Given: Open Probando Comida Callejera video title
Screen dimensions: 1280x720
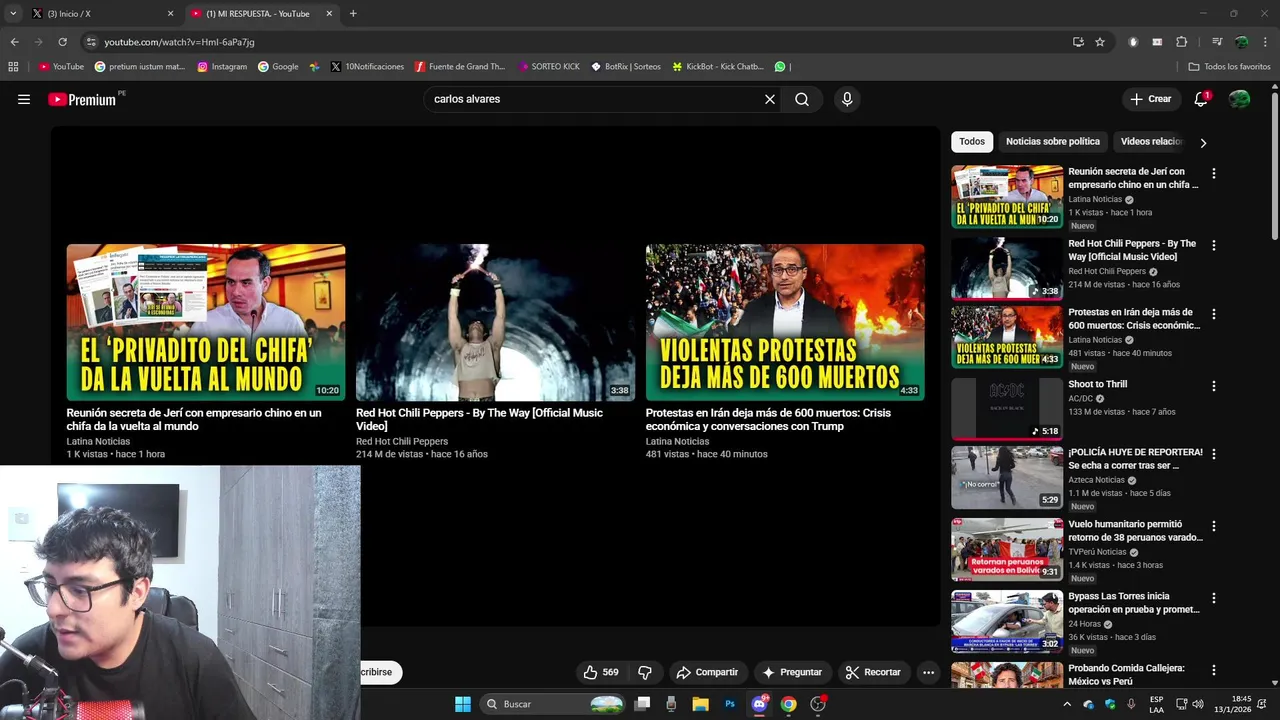Looking at the screenshot, I should coord(1126,674).
